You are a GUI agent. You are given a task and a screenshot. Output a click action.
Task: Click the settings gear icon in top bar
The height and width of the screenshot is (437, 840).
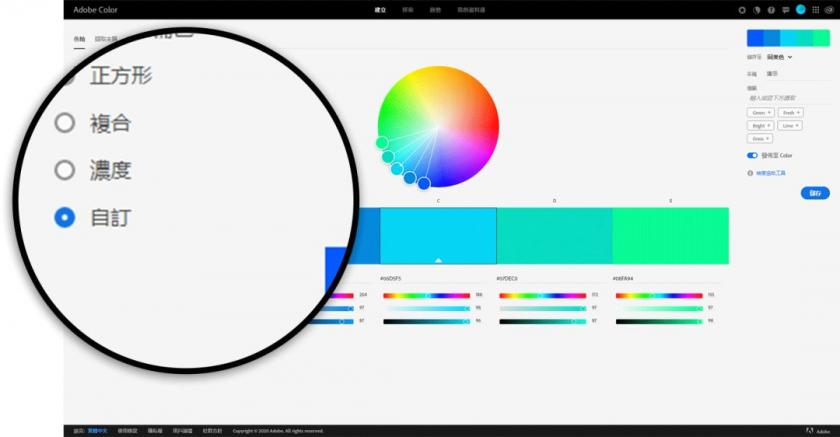pos(742,9)
